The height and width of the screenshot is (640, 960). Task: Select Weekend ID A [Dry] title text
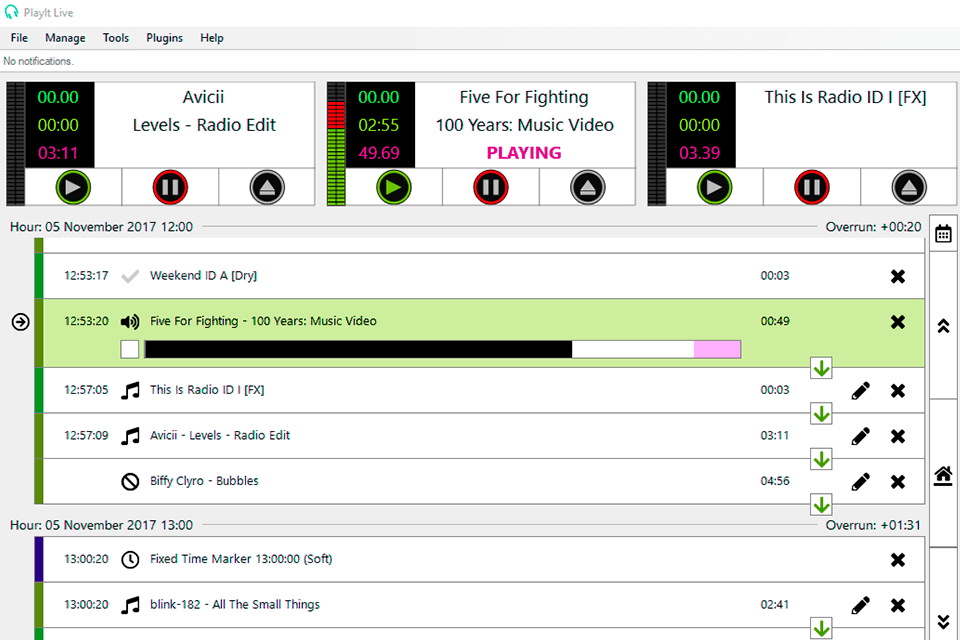click(x=203, y=276)
